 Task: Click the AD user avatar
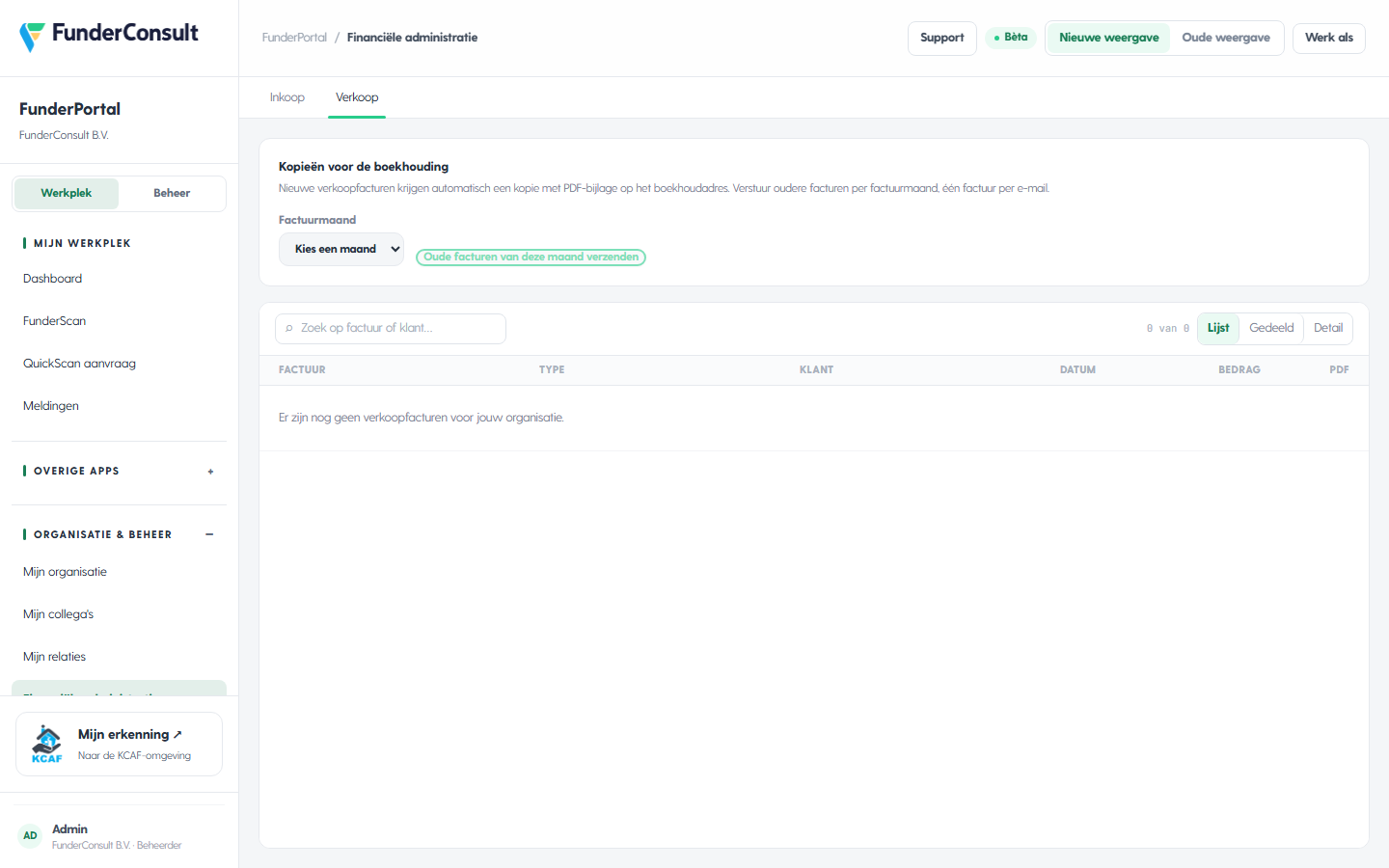[x=30, y=836]
